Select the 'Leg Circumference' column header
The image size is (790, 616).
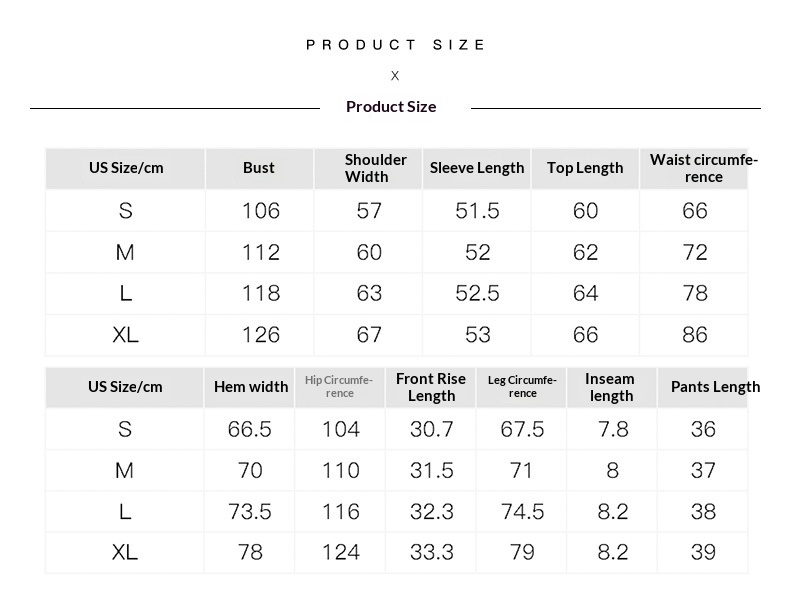tap(522, 387)
